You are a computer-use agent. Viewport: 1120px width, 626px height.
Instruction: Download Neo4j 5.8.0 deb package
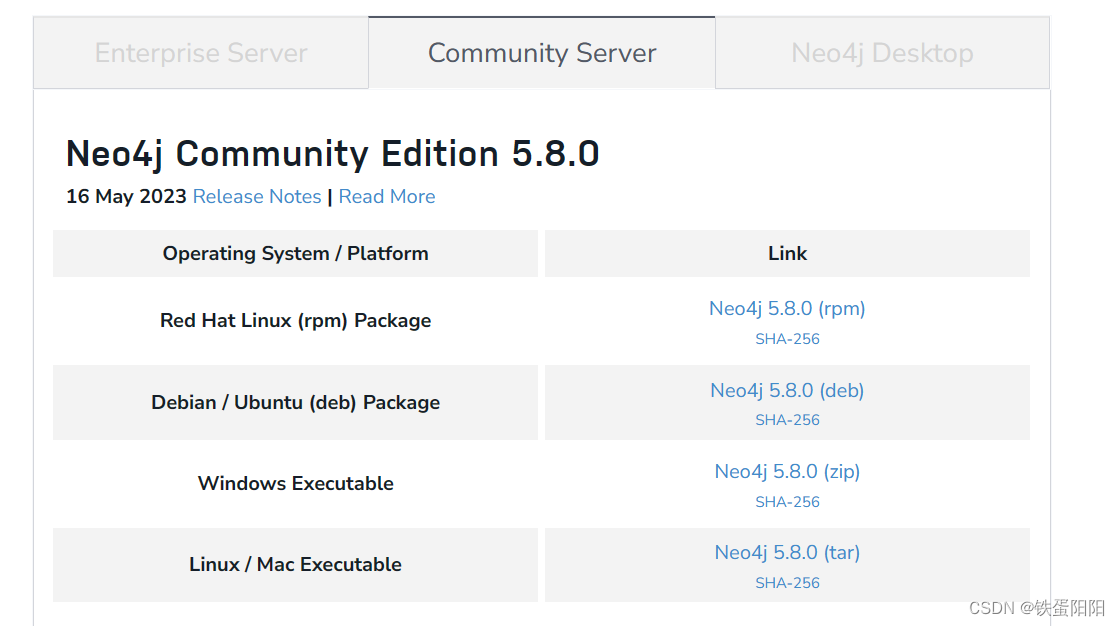click(787, 390)
